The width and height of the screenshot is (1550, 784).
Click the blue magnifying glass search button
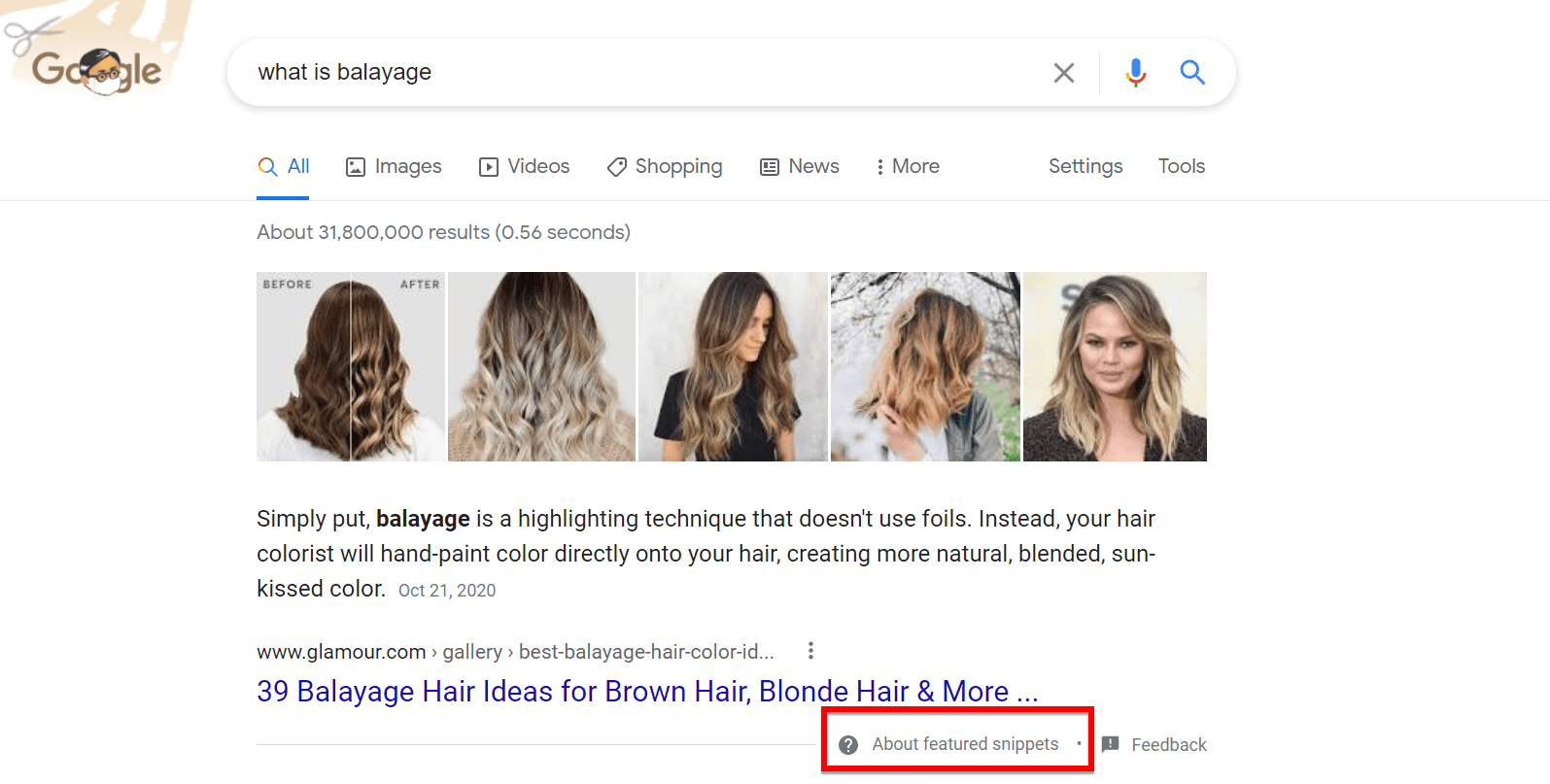(x=1192, y=73)
